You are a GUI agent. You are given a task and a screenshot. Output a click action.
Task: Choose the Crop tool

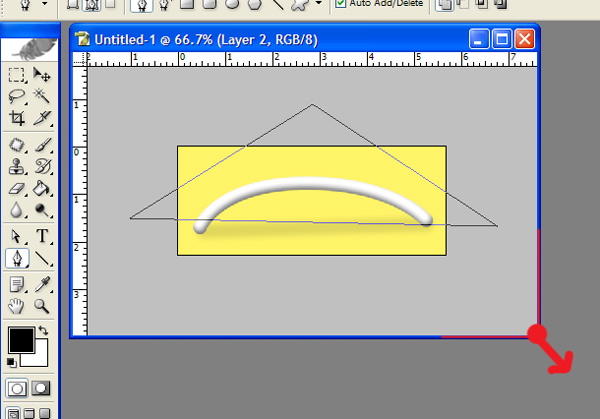[x=17, y=119]
